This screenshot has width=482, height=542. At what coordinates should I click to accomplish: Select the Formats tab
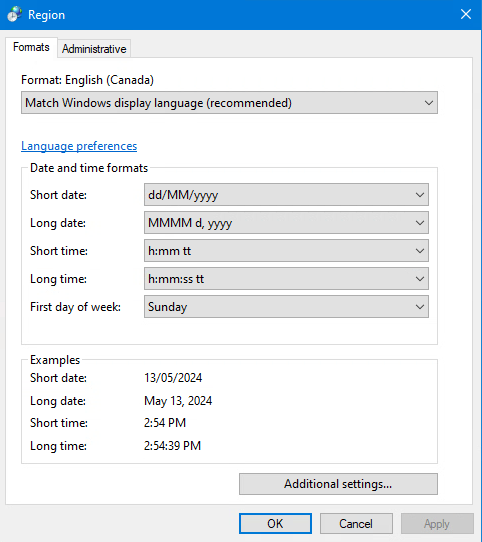pos(31,47)
